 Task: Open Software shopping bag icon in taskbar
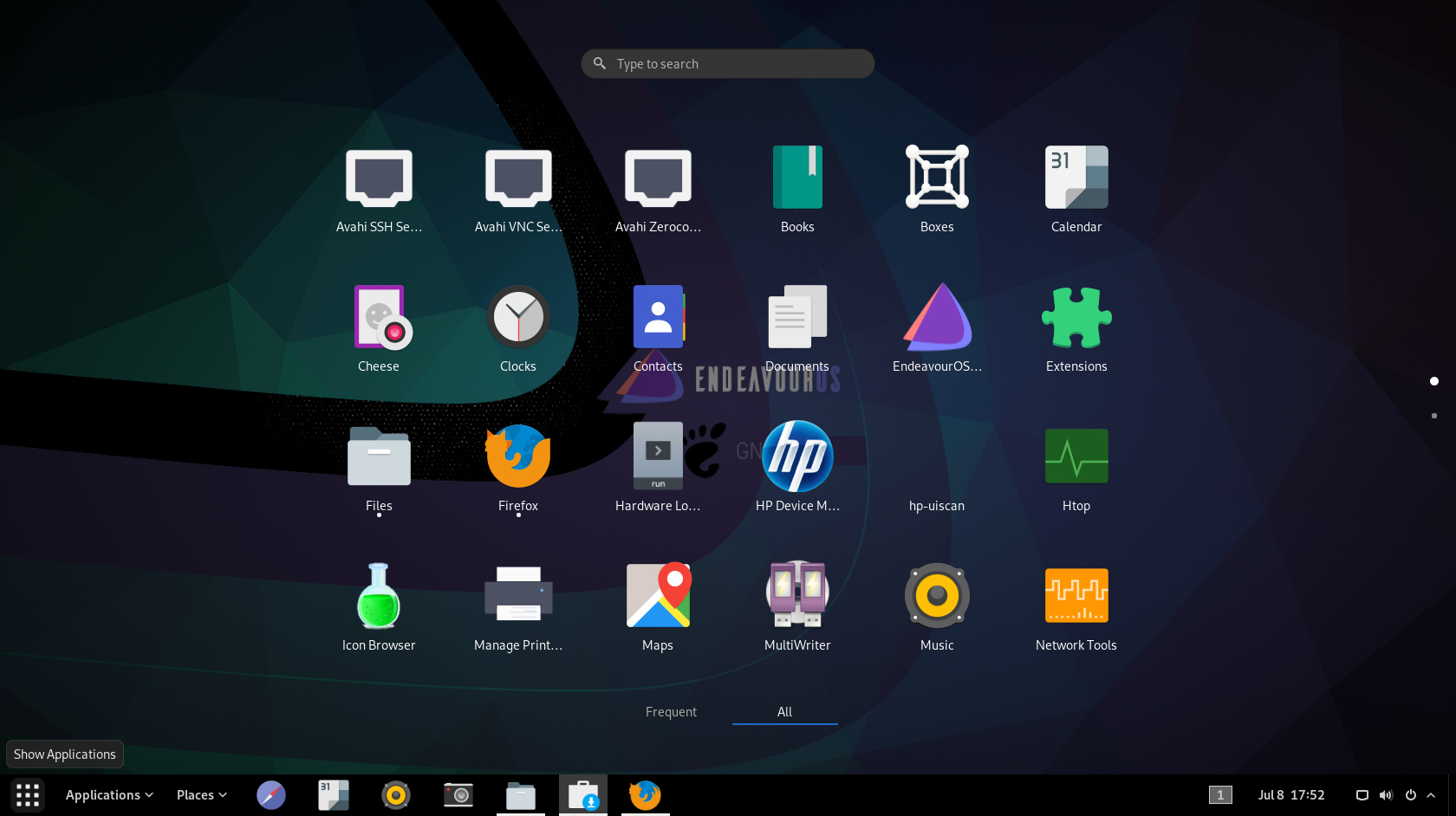tap(583, 795)
